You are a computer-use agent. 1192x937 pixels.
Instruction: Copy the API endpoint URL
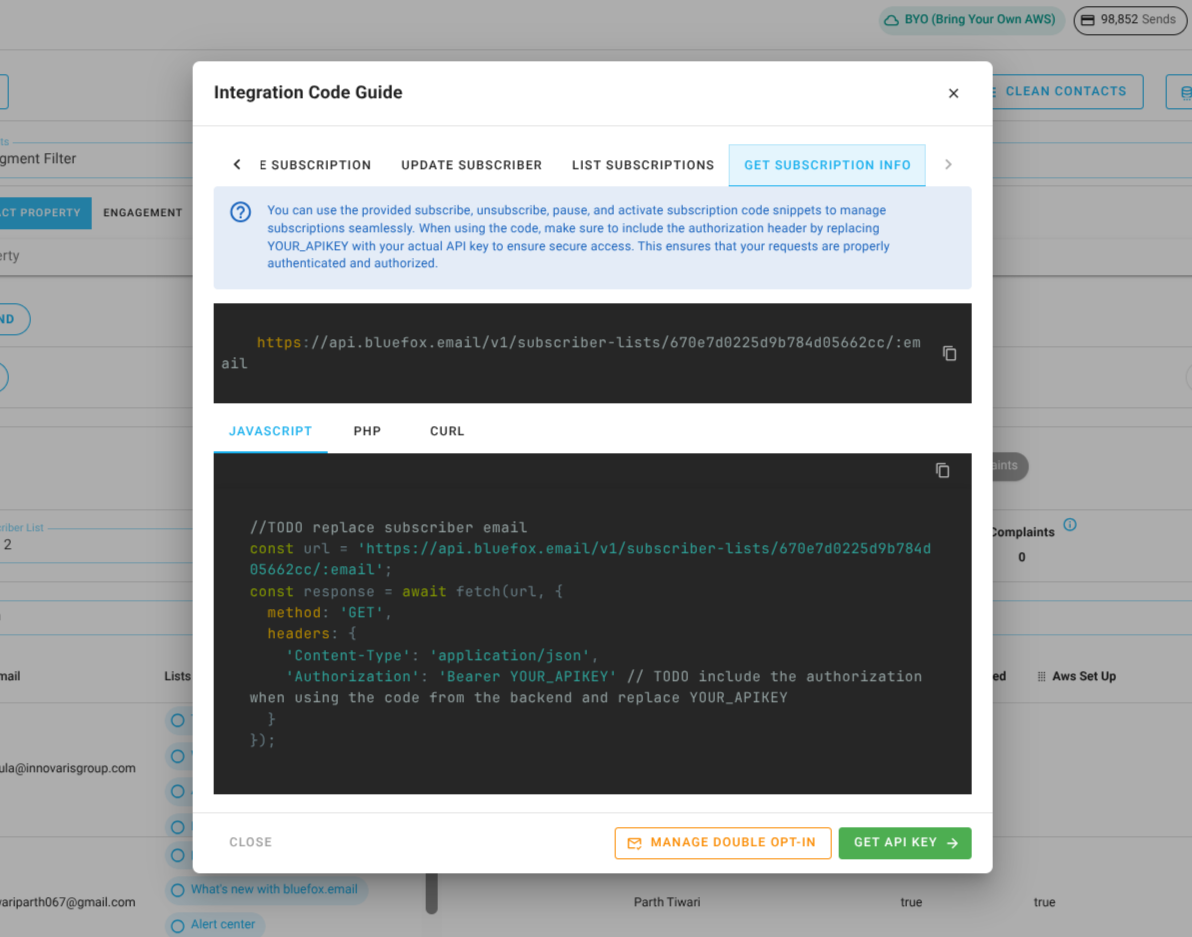click(x=949, y=353)
